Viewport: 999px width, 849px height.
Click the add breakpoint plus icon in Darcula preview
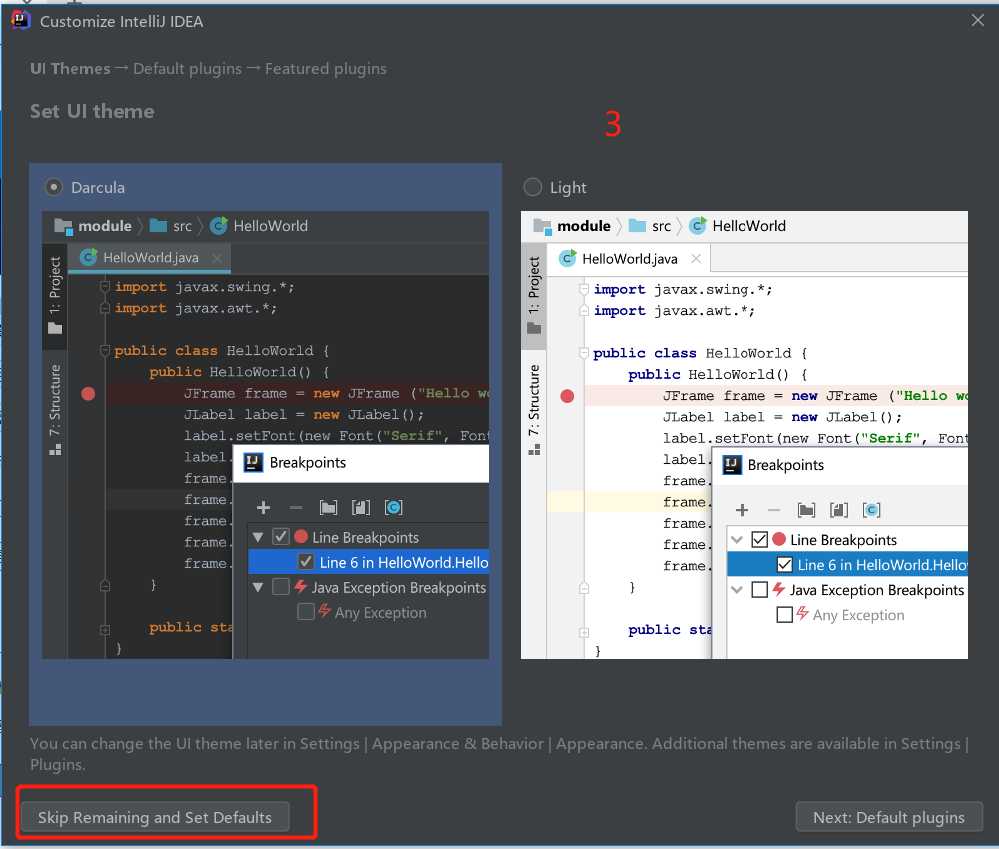point(263,508)
